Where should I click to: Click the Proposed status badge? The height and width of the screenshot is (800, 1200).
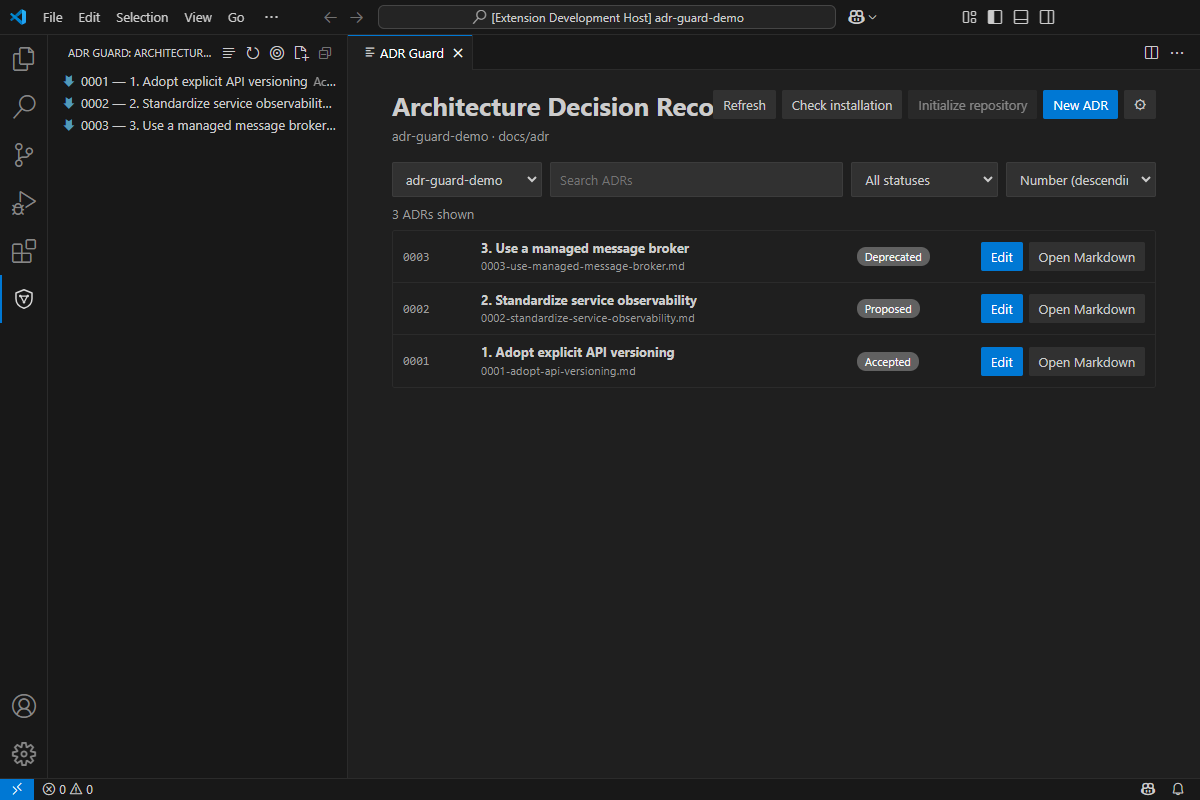[888, 309]
